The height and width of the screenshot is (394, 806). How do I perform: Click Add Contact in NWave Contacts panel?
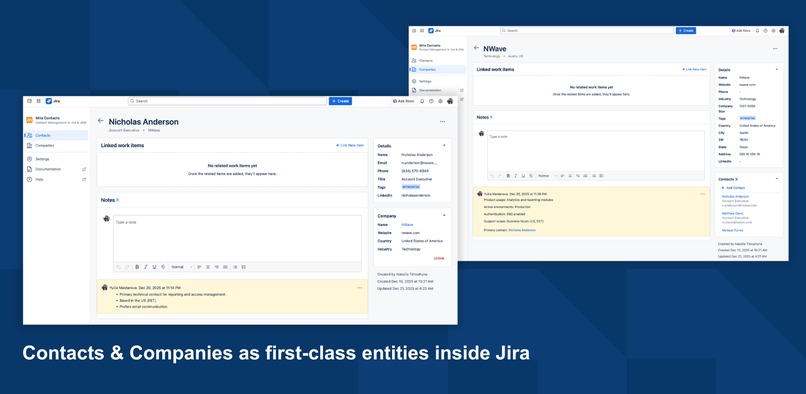734,188
